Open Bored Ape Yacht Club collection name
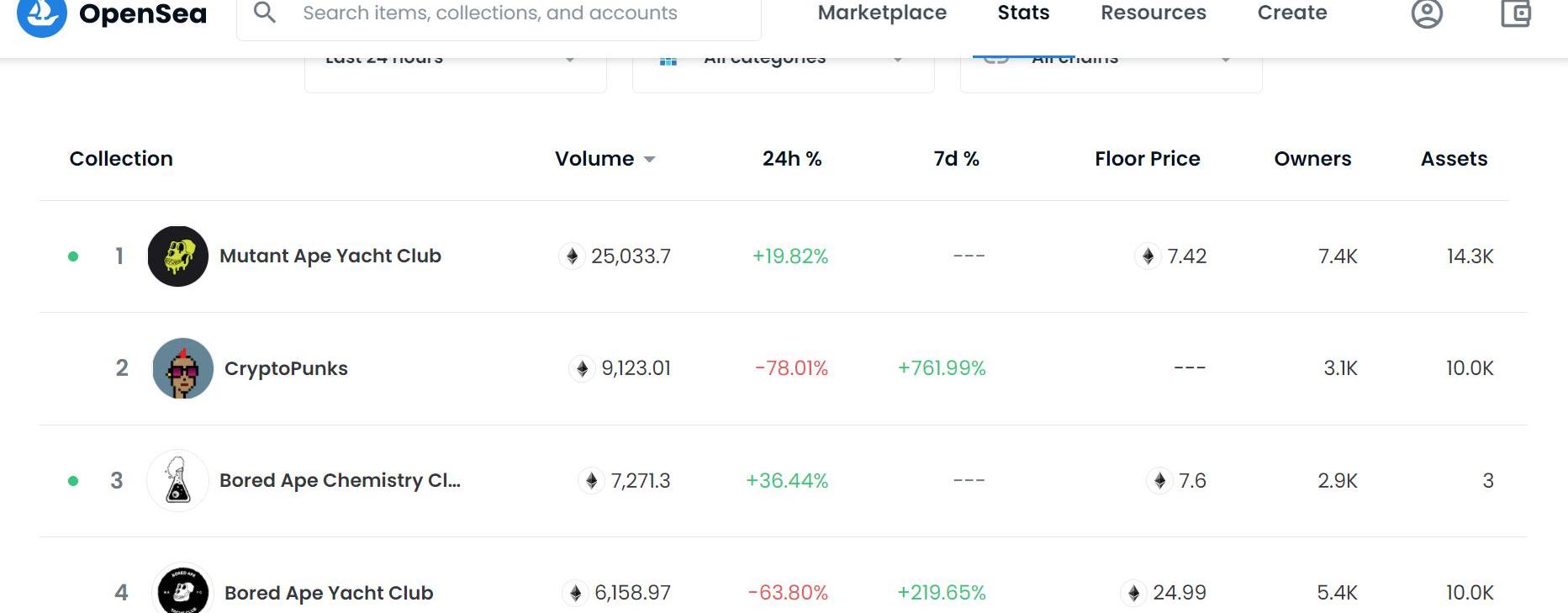This screenshot has height=613, width=1568. click(329, 593)
